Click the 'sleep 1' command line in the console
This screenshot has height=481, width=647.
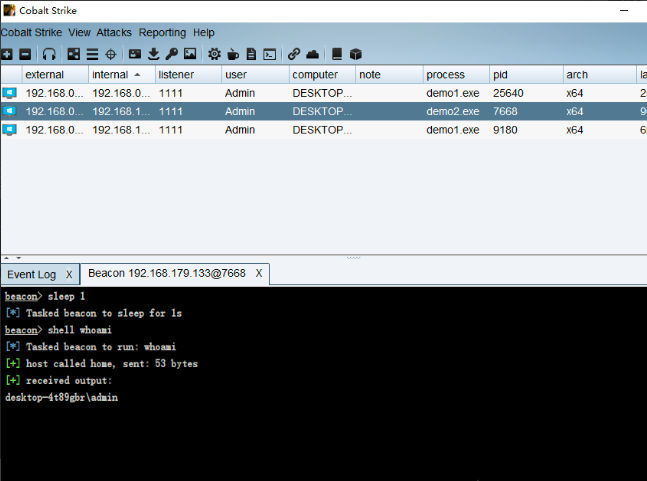[45, 296]
